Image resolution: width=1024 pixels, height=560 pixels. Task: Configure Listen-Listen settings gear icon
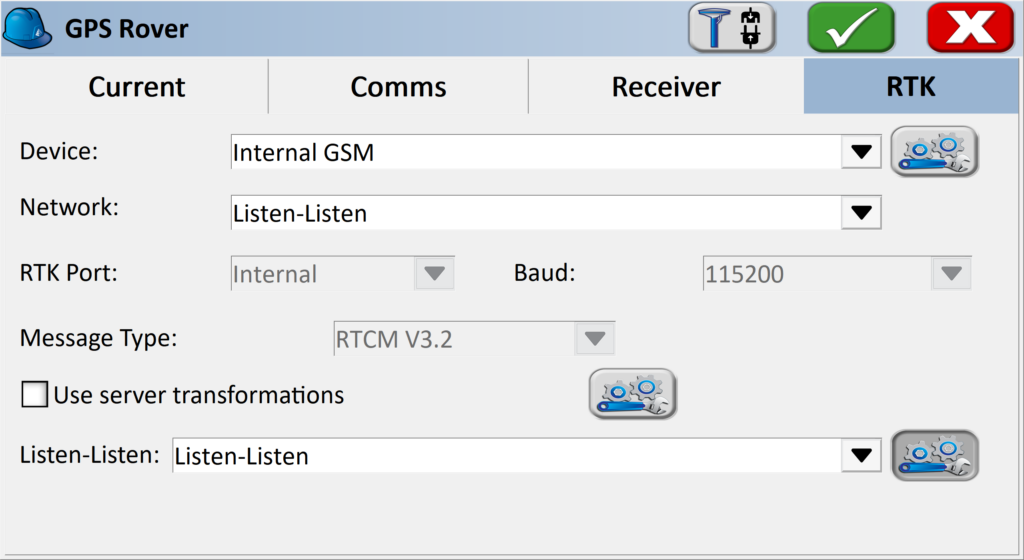click(x=934, y=455)
